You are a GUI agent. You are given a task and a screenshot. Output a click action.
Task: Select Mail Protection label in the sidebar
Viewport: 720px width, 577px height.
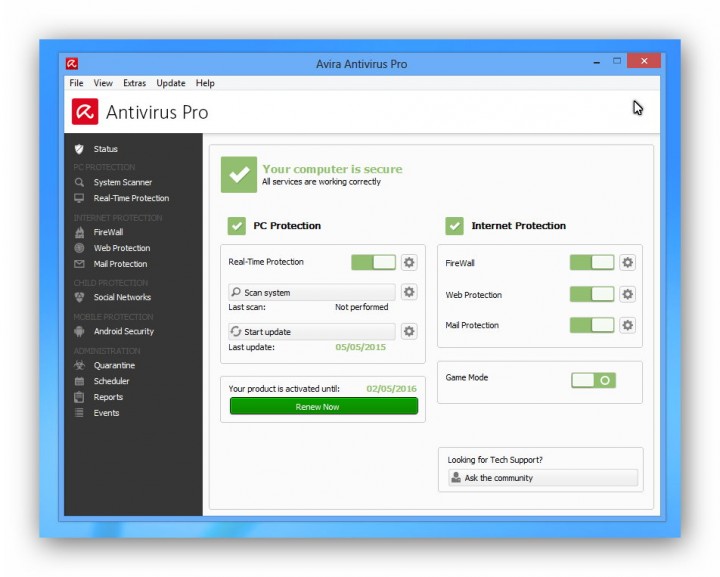[x=120, y=264]
